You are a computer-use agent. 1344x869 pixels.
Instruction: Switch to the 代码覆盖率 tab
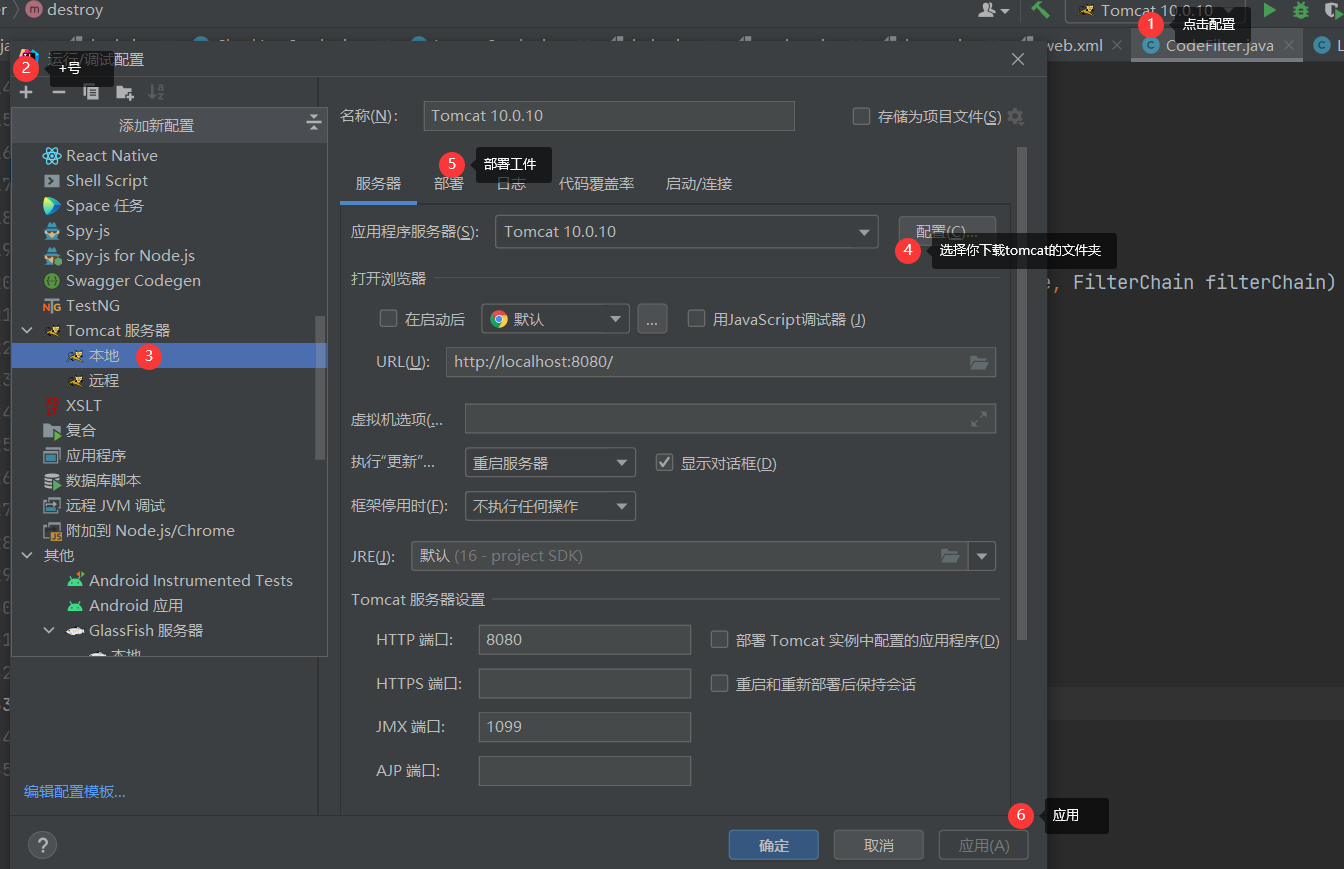point(596,183)
